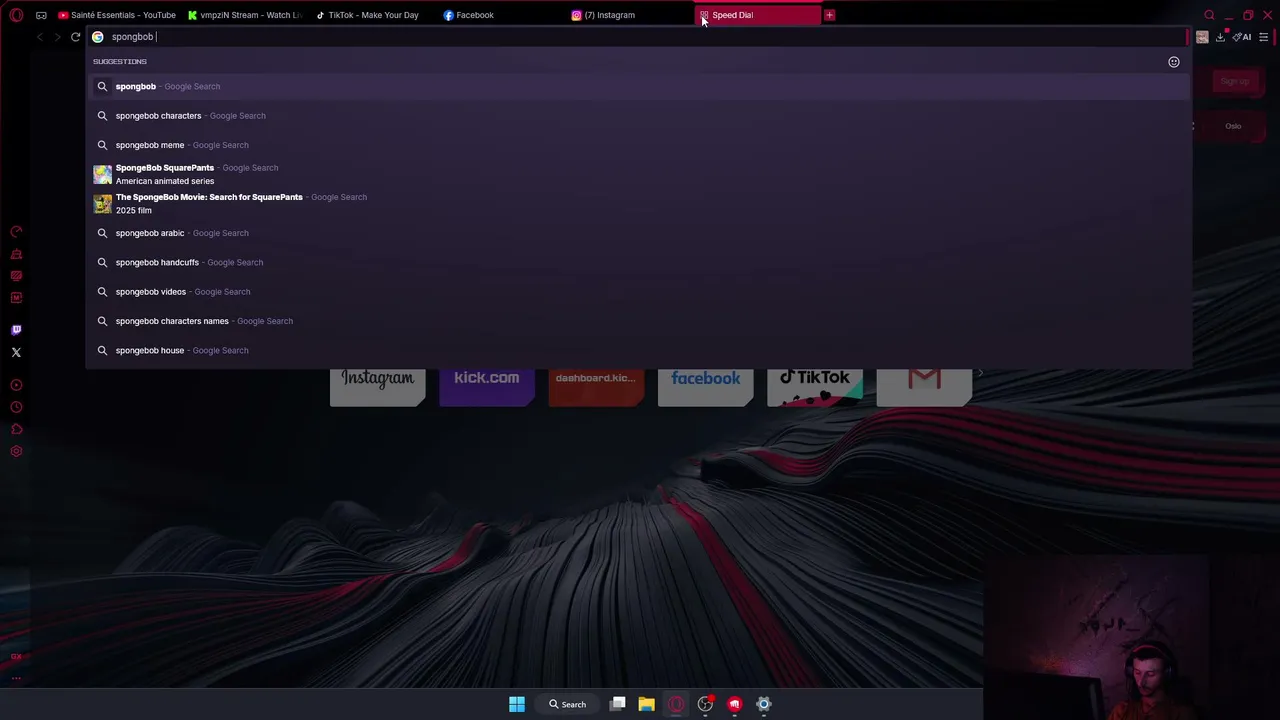Open the Gmail speed dial tile

(x=924, y=386)
